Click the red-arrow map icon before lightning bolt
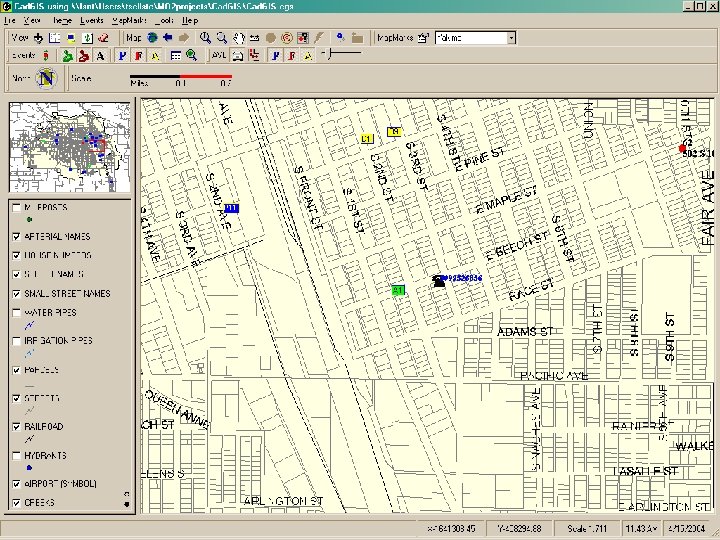720x540 pixels. coord(303,38)
